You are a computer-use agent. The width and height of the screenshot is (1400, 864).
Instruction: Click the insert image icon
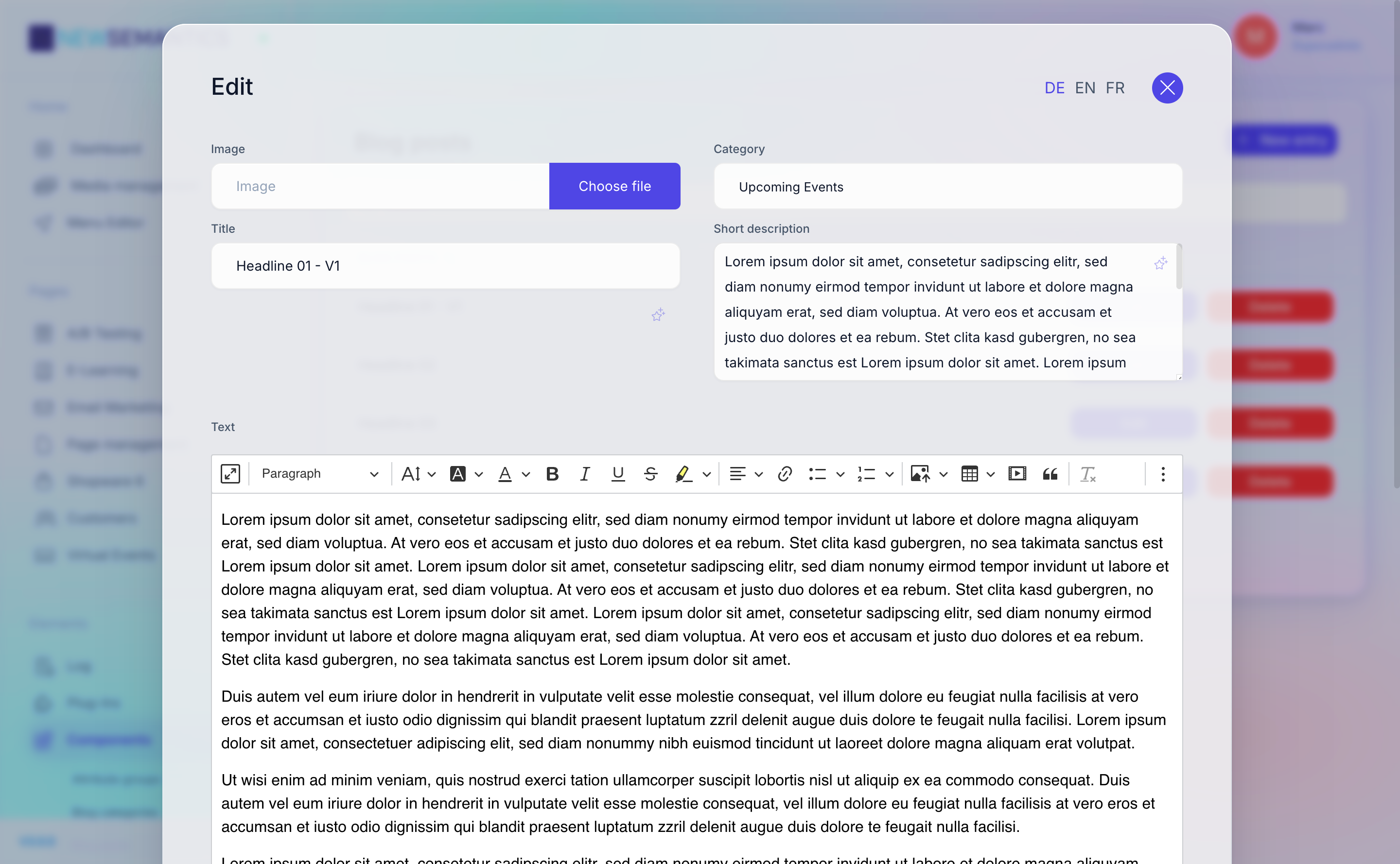tap(920, 474)
